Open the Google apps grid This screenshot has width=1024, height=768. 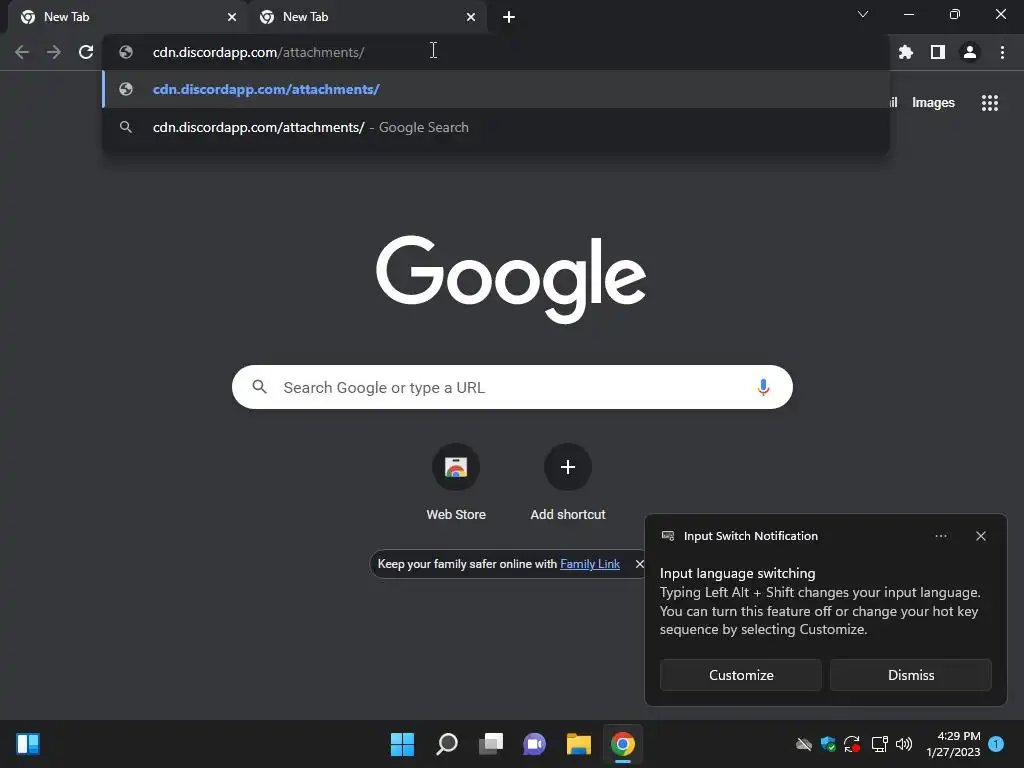click(x=990, y=103)
